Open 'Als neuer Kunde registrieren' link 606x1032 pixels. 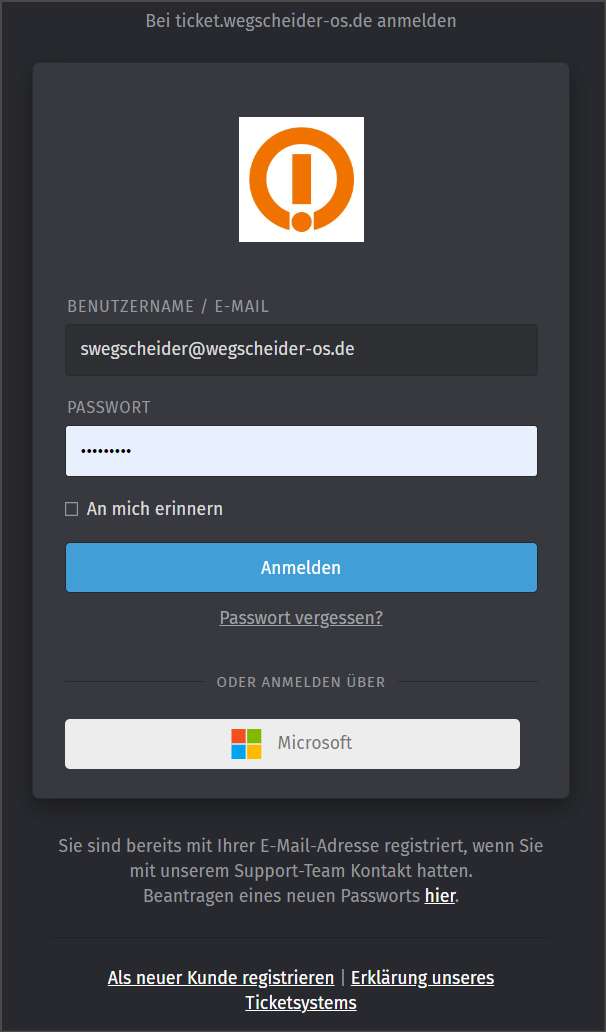221,977
